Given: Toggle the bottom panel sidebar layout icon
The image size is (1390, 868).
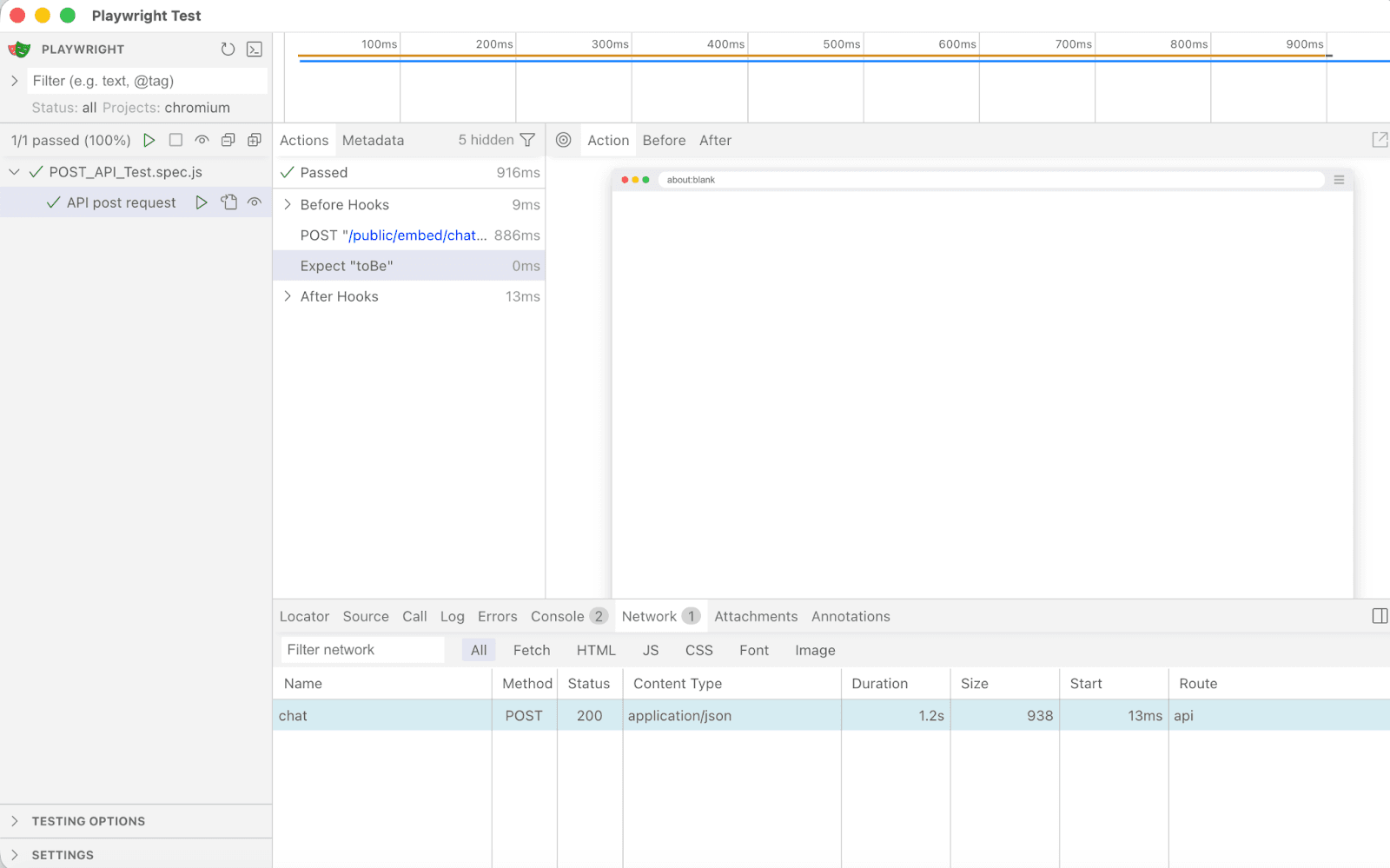Looking at the screenshot, I should point(1379,616).
